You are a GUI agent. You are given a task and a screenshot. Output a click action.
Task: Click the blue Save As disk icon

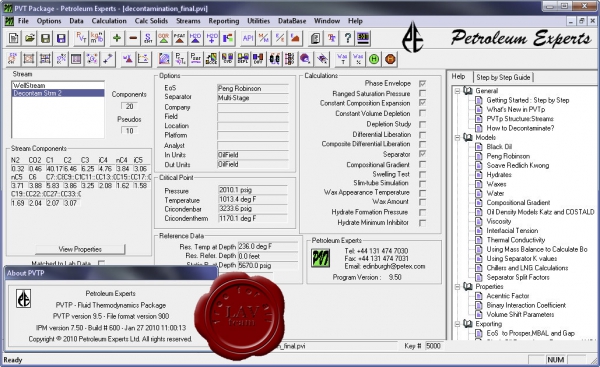[61, 38]
